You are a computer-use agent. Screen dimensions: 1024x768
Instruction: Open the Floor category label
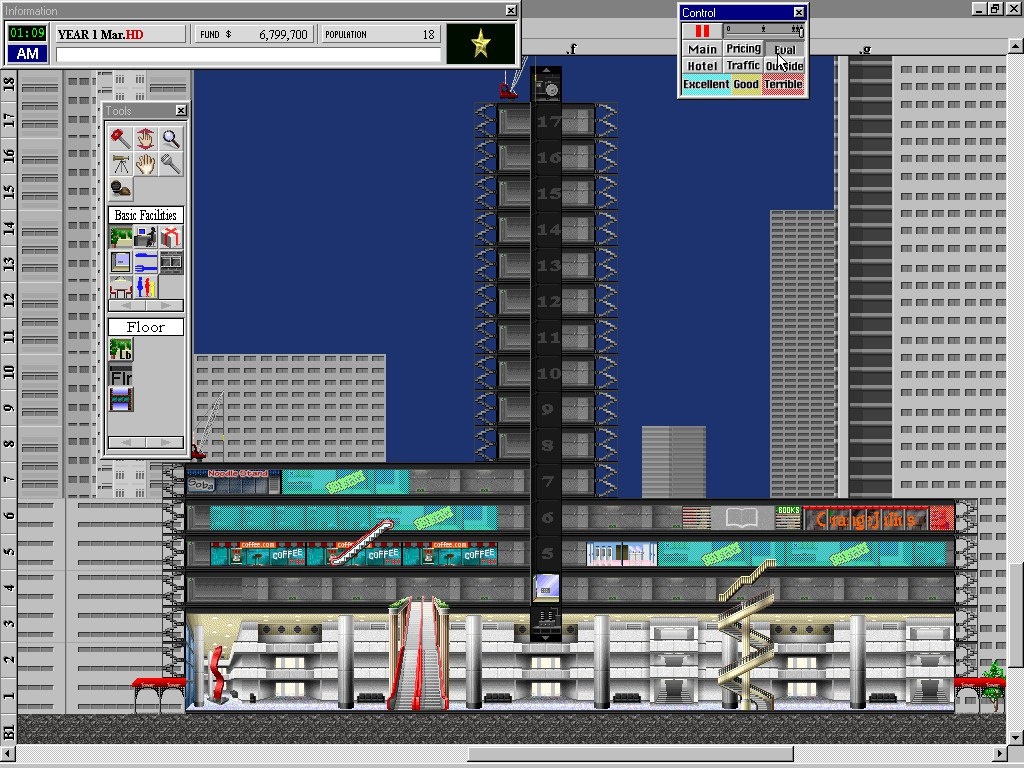[146, 327]
